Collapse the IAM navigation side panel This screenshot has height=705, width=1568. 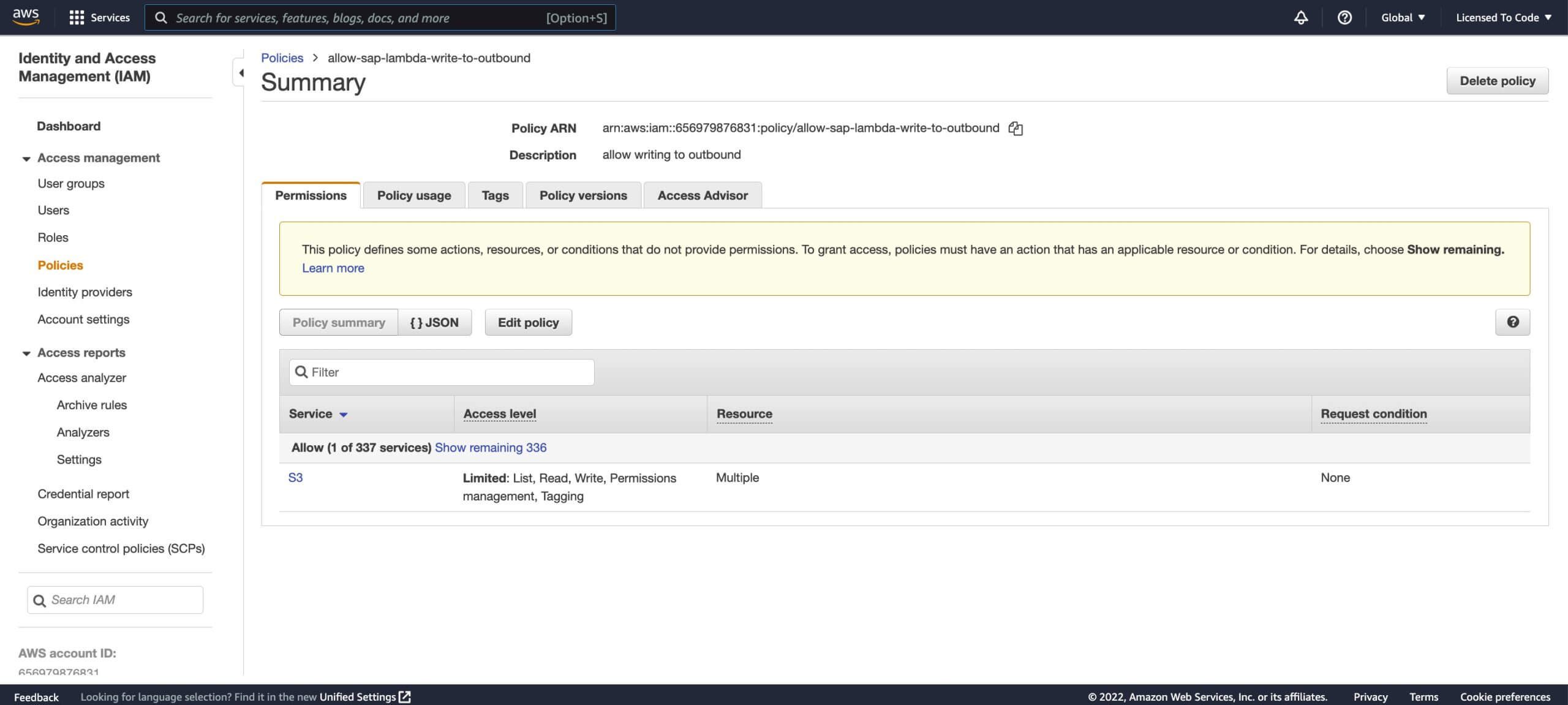point(239,73)
